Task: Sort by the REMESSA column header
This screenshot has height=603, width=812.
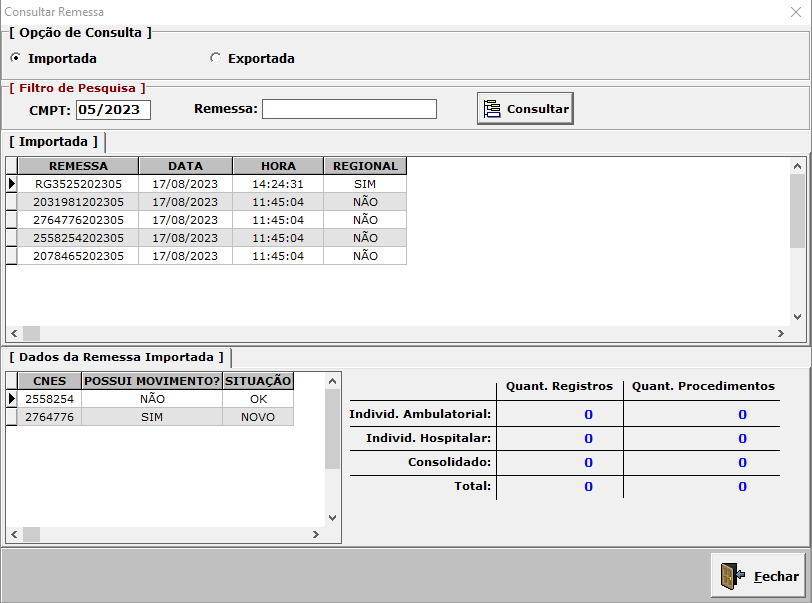Action: click(x=78, y=166)
